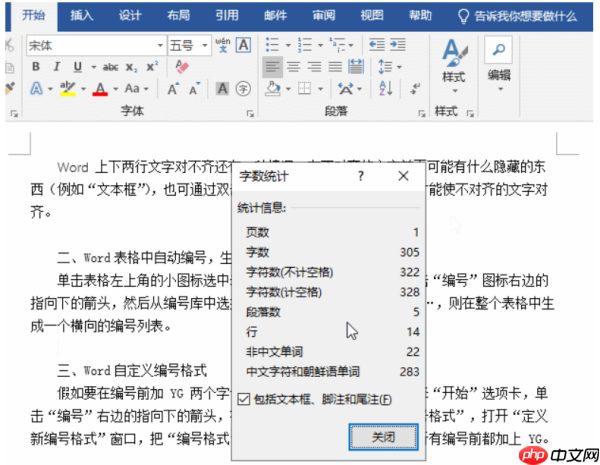Image resolution: width=600 pixels, height=465 pixels.
Task: Open the 审阅 tab
Action: click(324, 16)
